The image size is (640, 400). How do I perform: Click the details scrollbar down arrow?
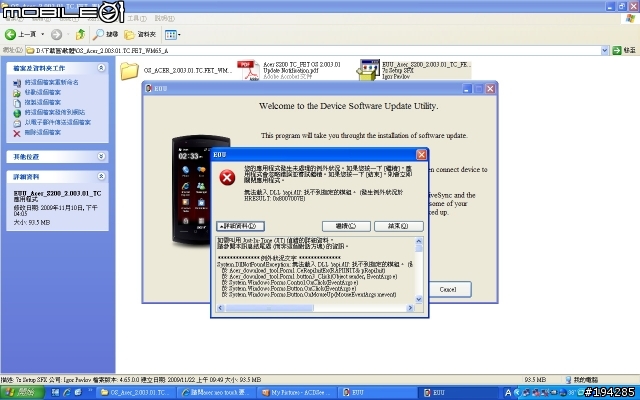point(418,299)
